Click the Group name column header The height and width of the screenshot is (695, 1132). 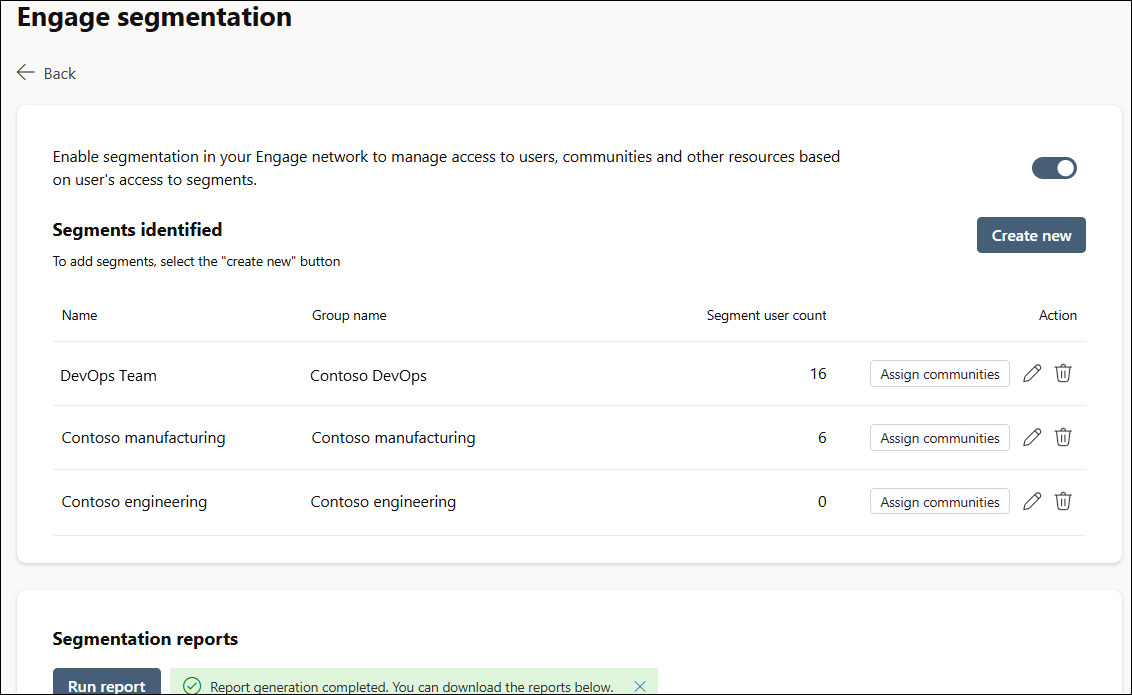tap(349, 315)
